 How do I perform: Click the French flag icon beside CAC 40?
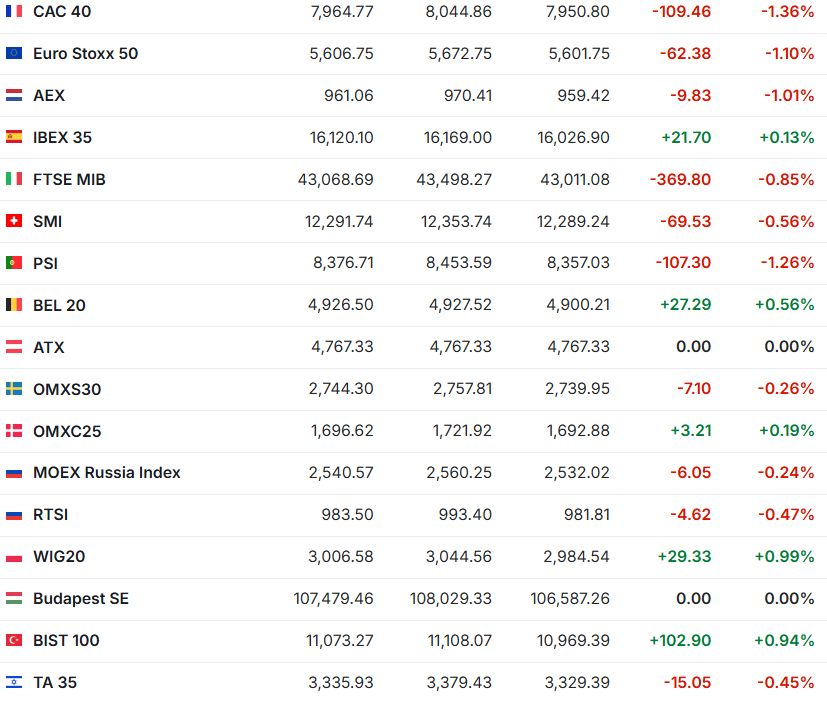pos(14,11)
